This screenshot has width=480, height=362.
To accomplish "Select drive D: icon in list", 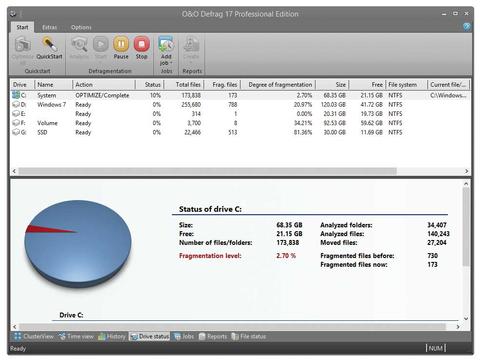I will [16, 104].
